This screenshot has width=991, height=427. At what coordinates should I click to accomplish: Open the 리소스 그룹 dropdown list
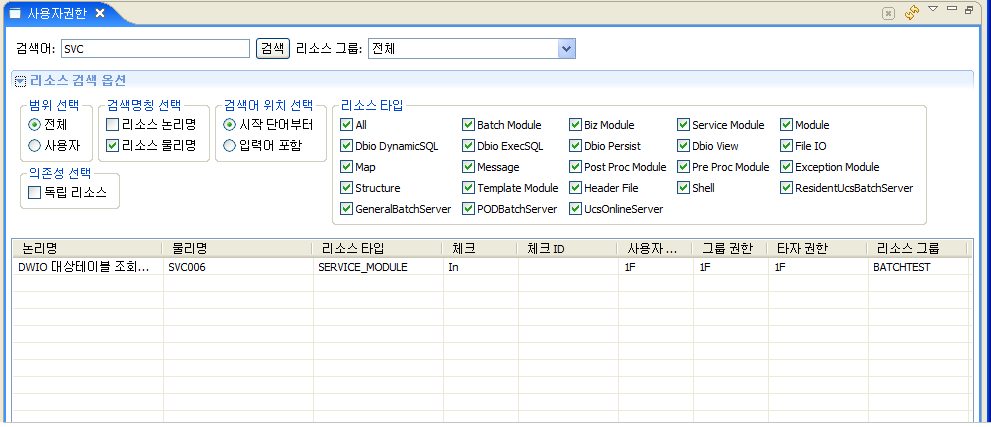566,48
